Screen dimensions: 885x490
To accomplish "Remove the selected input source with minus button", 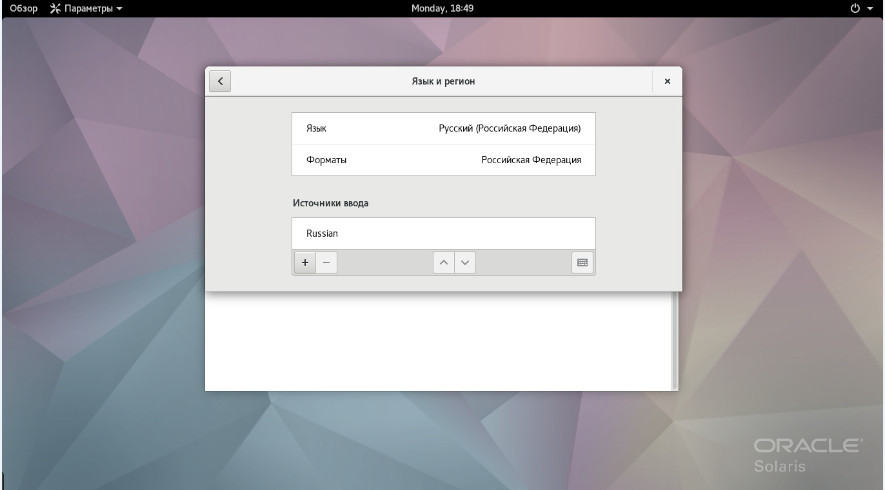I will 326,262.
